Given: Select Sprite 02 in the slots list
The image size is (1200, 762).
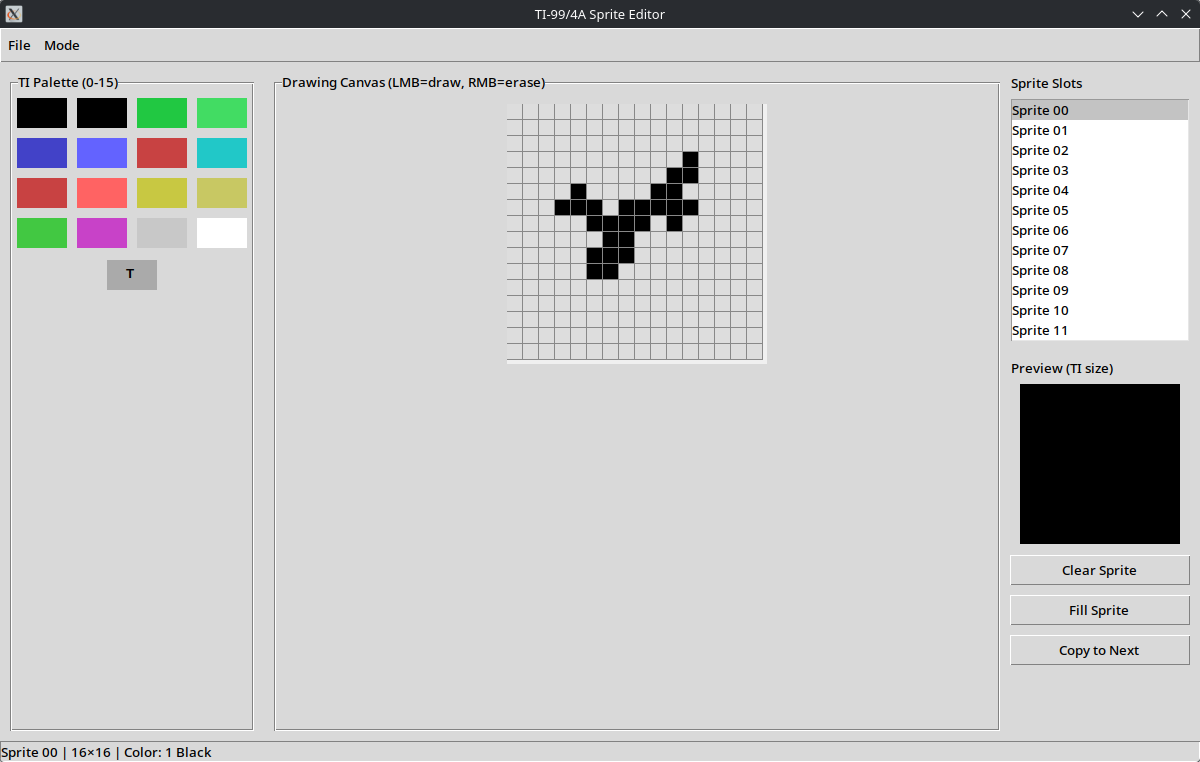Looking at the screenshot, I should [1099, 150].
